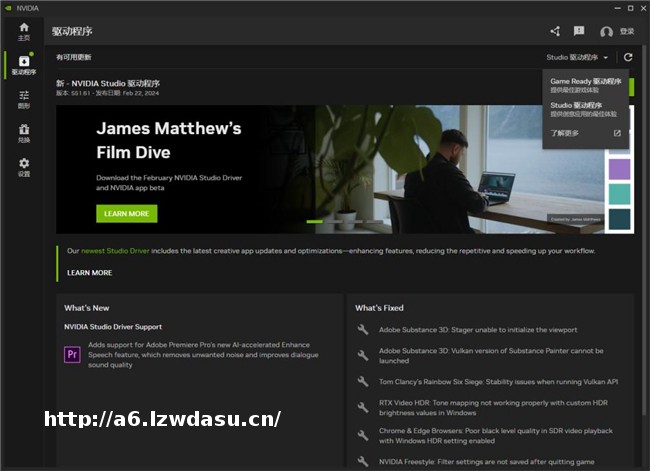This screenshot has width=650, height=471.
Task: Open the Drivers (驱动程序) sidebar icon
Action: [x=24, y=65]
